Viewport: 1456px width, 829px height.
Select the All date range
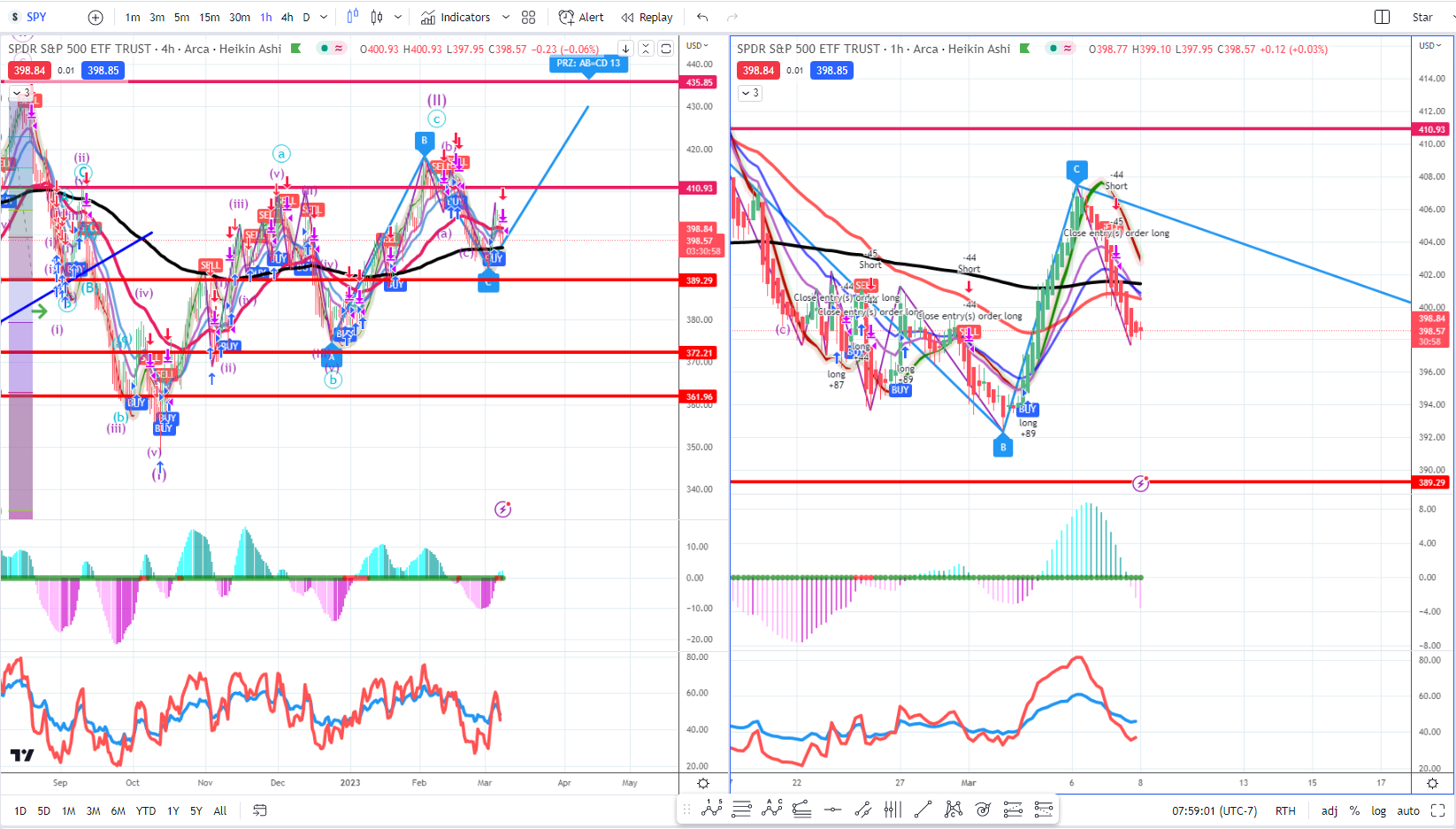point(220,810)
